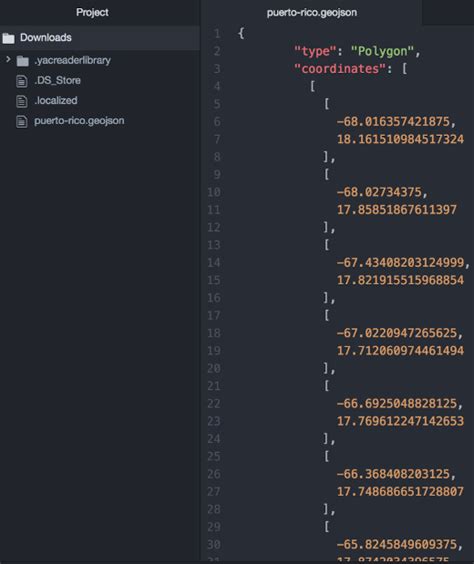Click line number 1 in gutter
Viewport: 474px width, 564px height.
pos(217,34)
